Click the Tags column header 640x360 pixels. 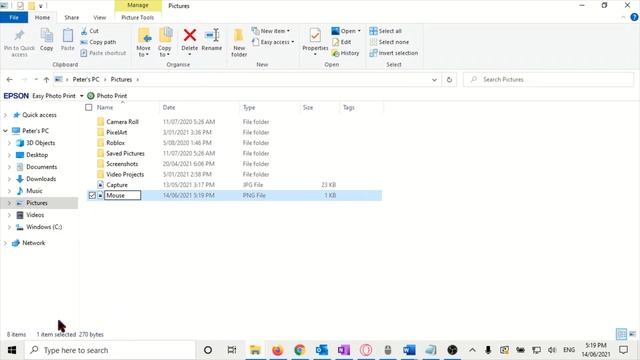(x=349, y=108)
